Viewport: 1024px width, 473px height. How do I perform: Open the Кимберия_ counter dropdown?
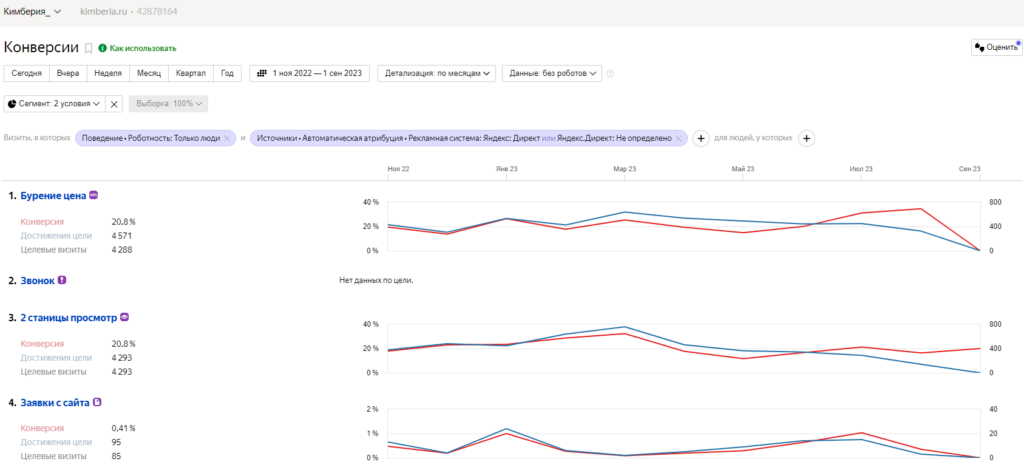33,12
